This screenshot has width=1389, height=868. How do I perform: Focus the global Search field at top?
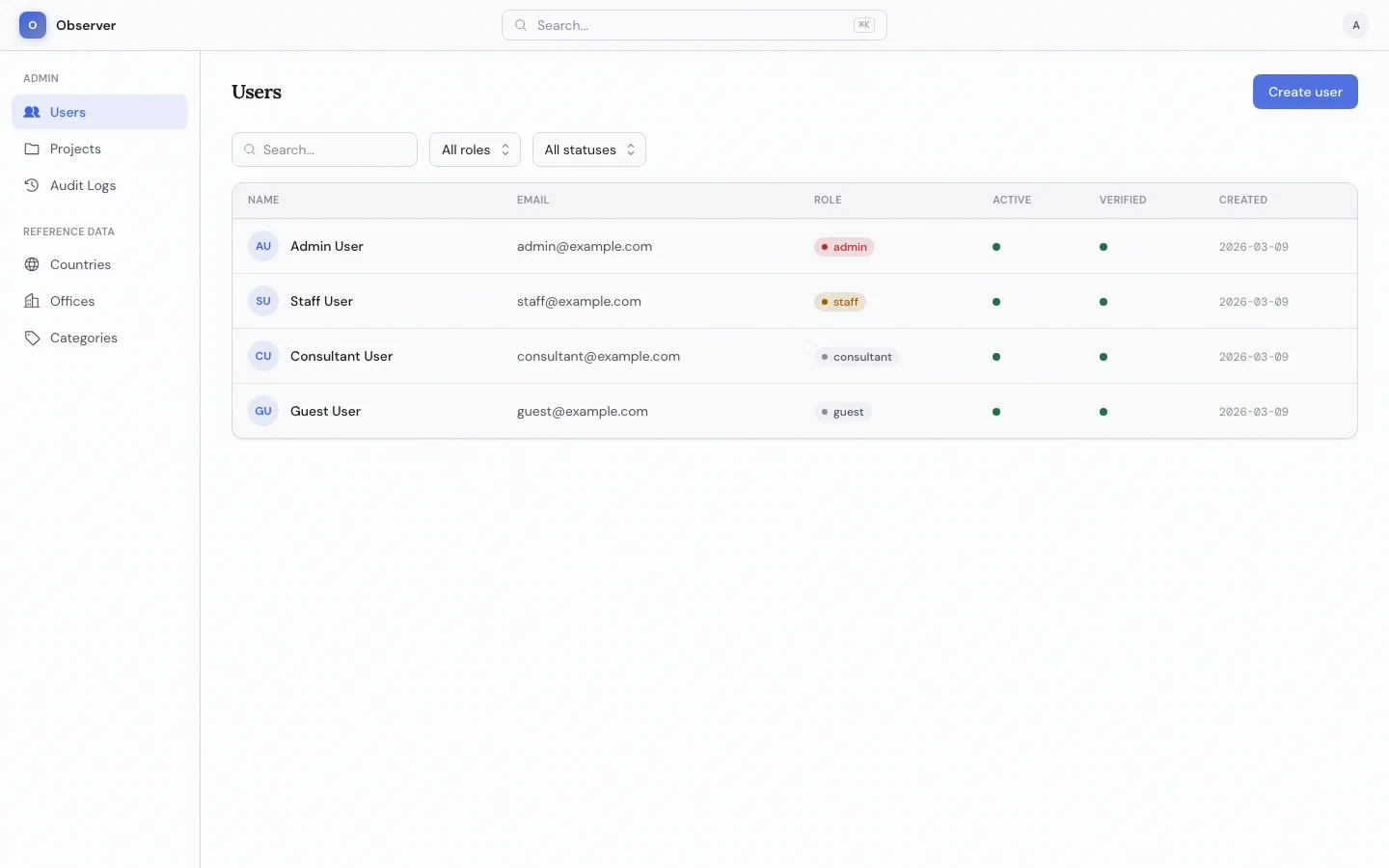click(694, 25)
